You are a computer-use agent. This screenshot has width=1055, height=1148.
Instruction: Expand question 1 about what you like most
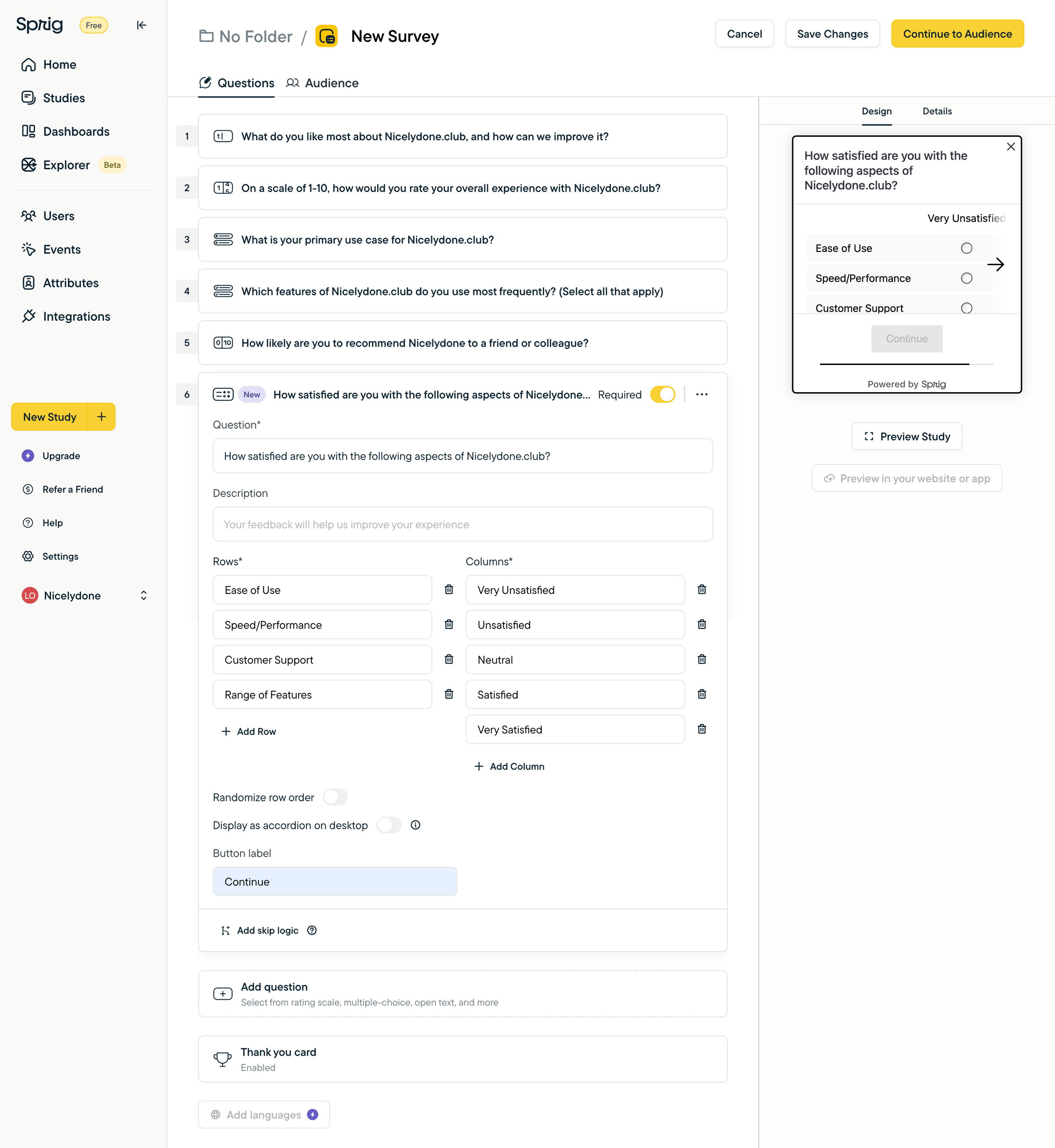462,136
